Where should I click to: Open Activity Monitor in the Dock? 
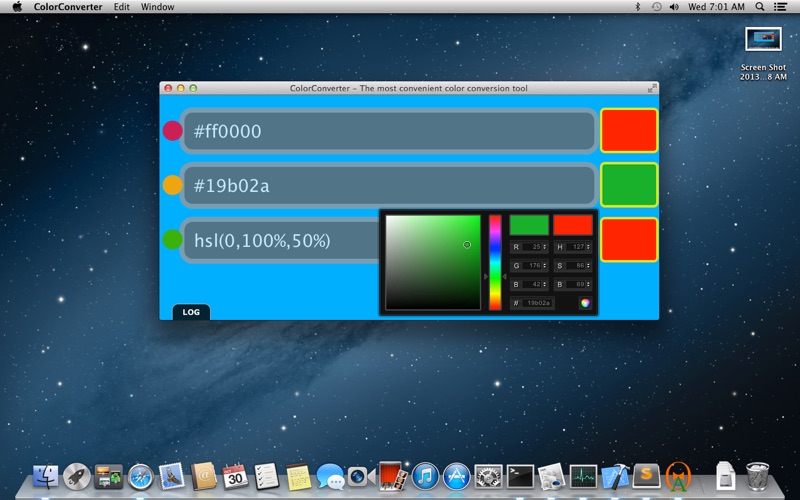click(583, 477)
